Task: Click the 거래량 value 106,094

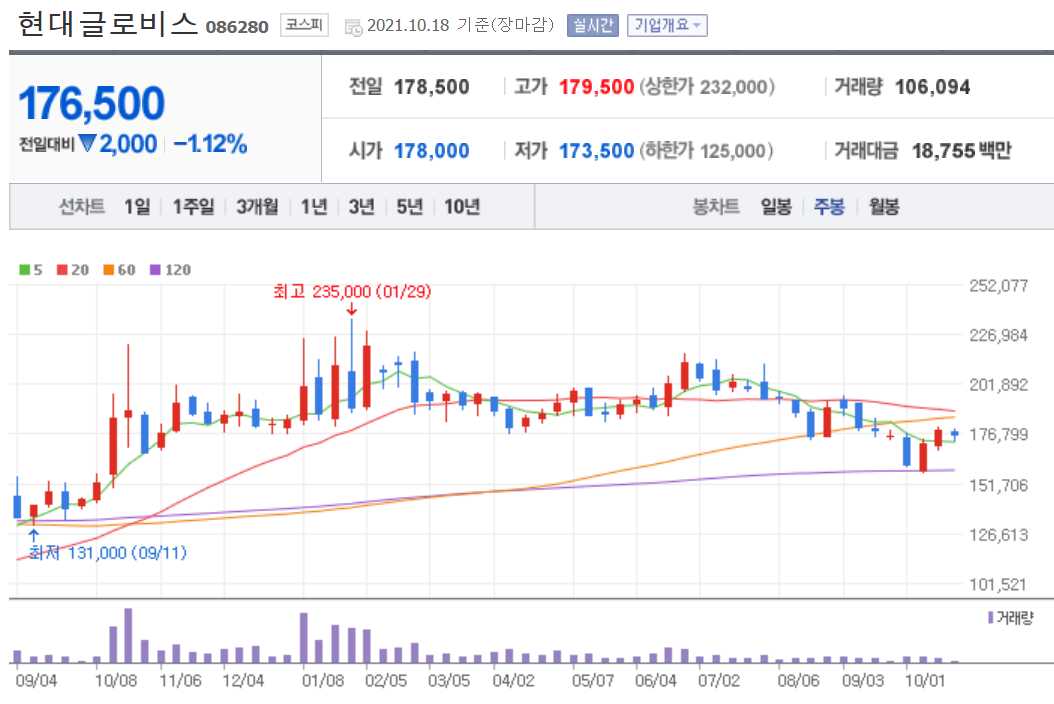Action: [x=933, y=87]
